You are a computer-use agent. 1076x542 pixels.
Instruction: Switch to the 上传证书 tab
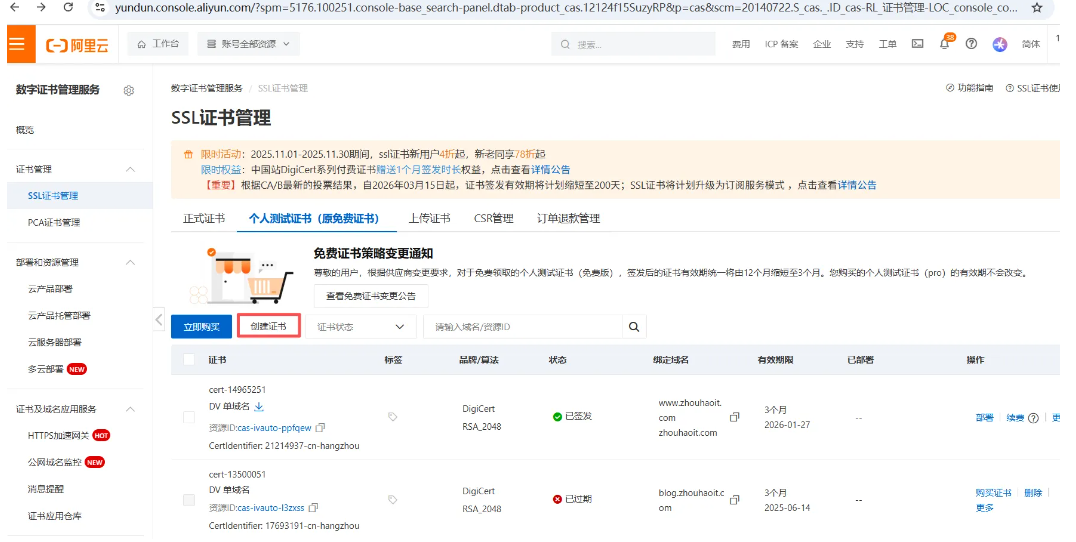429,218
